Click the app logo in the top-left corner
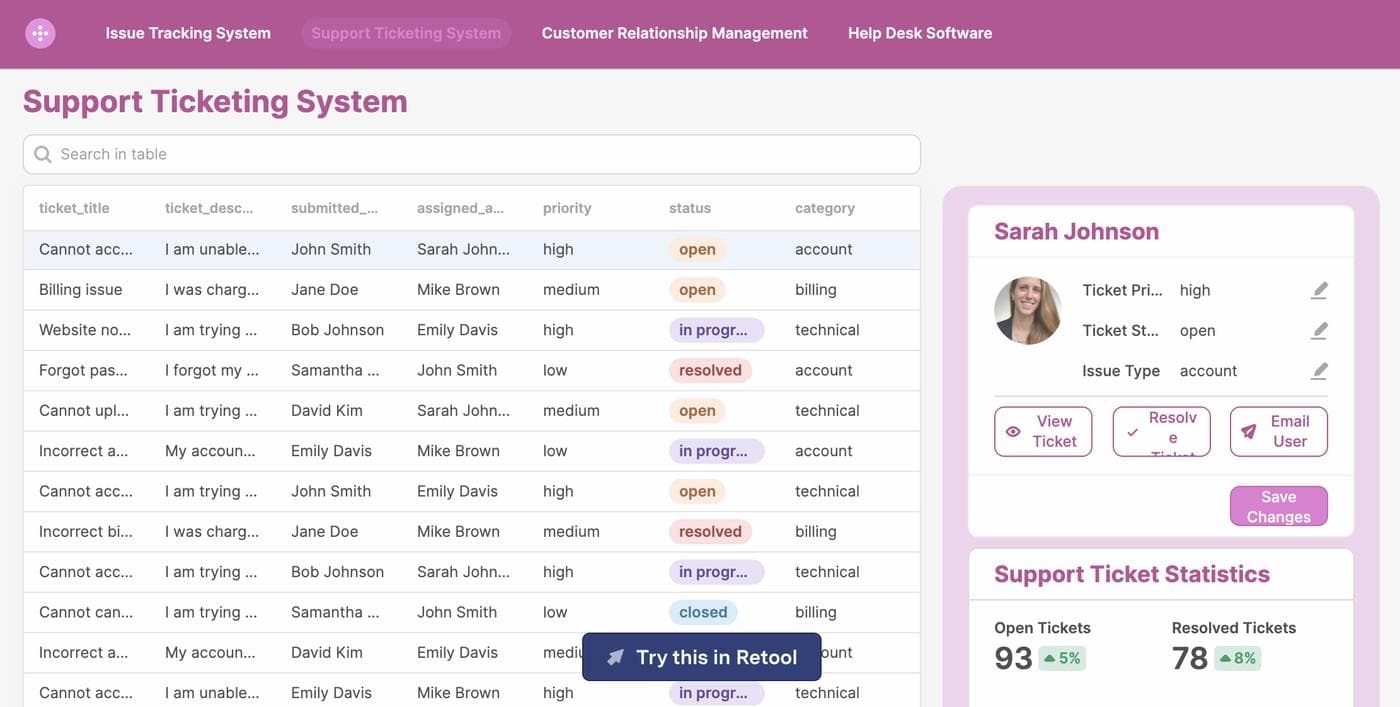This screenshot has height=707, width=1400. (x=40, y=33)
